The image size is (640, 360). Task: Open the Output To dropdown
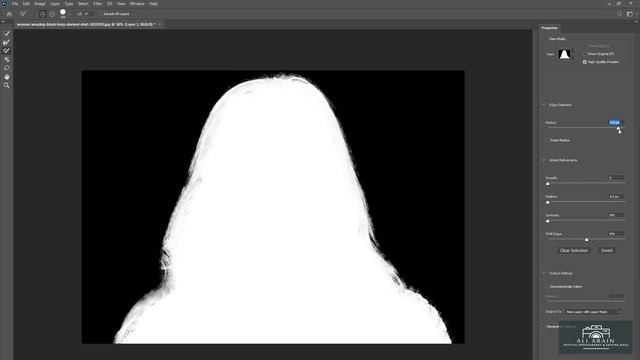click(x=593, y=312)
